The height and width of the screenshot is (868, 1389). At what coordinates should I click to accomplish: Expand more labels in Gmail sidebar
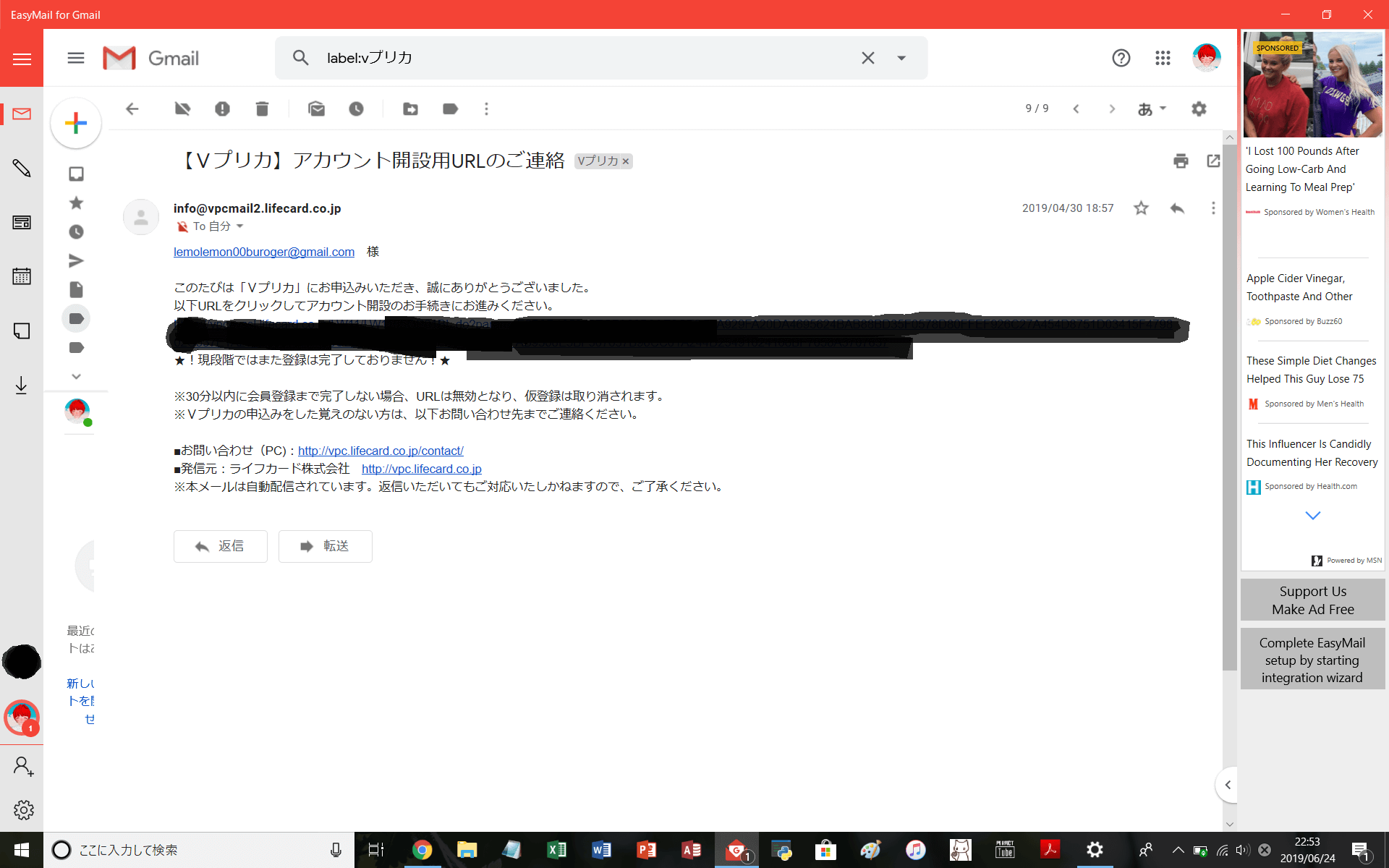[76, 376]
